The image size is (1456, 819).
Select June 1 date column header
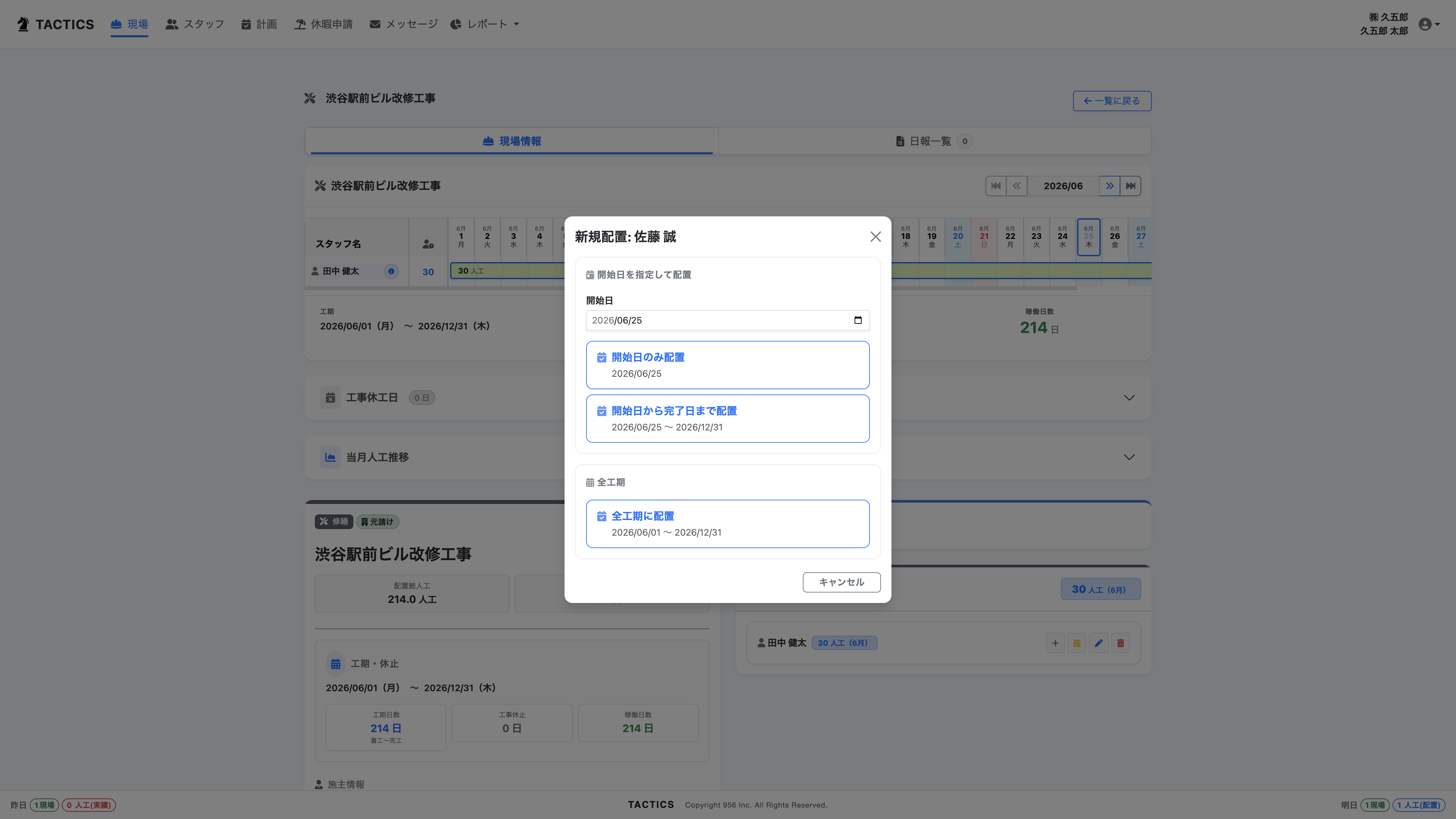pos(461,237)
